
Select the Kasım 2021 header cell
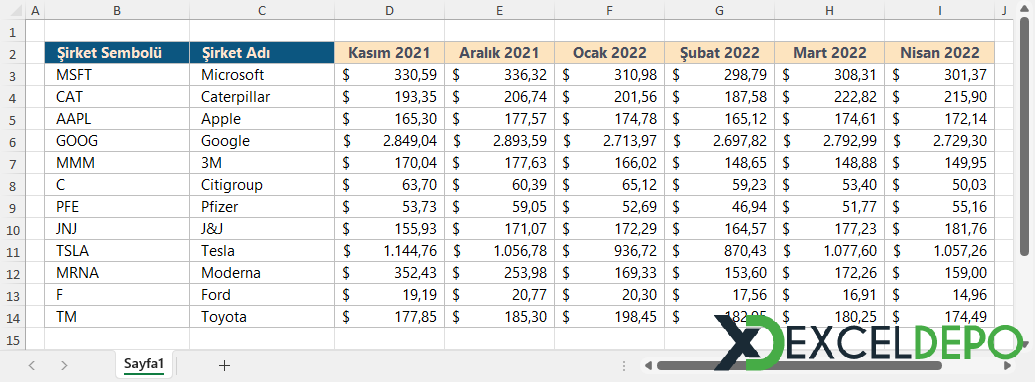pos(389,53)
